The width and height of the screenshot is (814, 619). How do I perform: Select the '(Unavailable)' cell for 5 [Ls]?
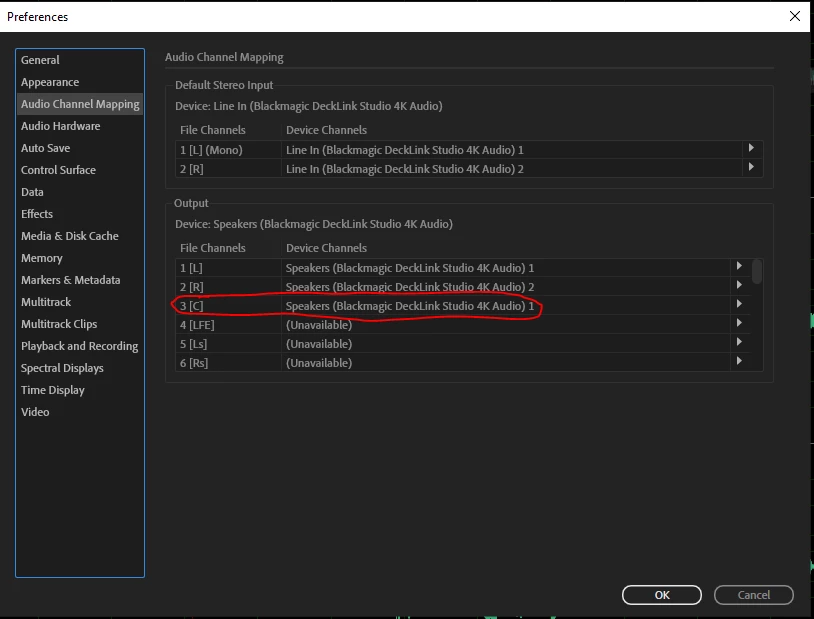point(506,344)
